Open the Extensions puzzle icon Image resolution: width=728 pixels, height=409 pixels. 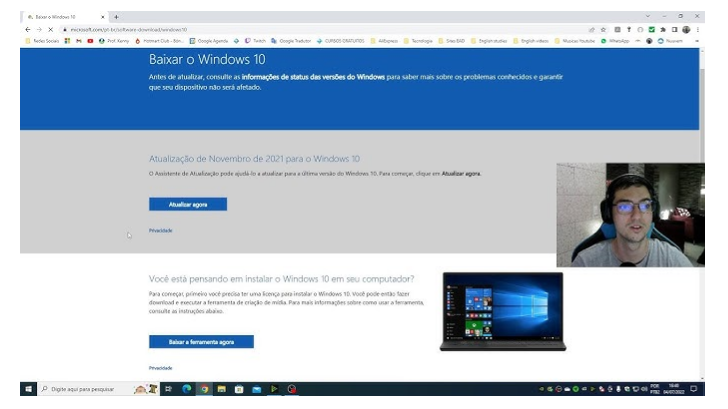coord(663,30)
